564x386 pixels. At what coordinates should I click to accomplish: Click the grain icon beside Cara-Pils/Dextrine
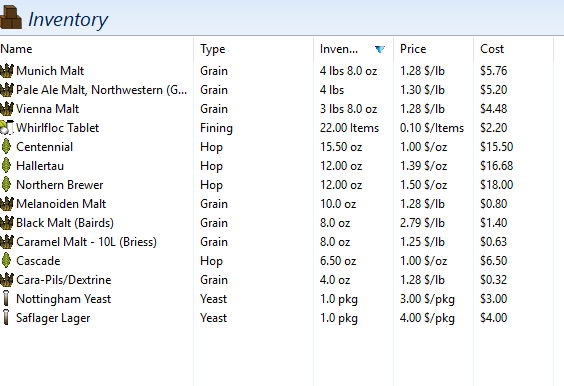[6, 280]
